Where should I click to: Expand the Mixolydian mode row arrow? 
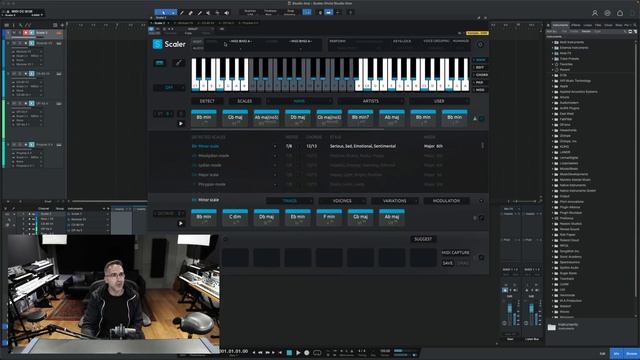point(275,156)
